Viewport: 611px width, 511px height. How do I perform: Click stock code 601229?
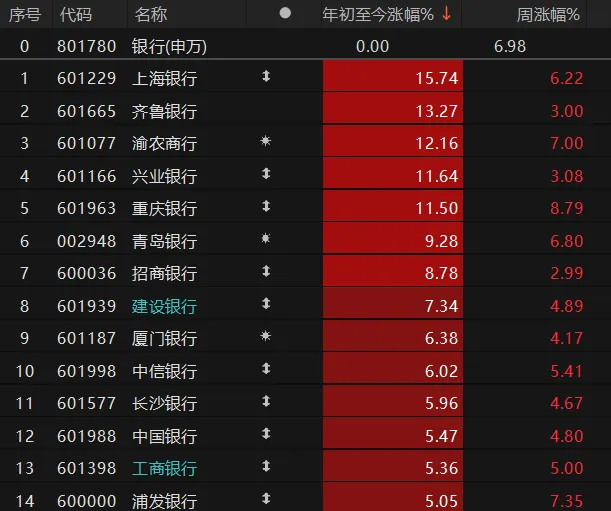tap(87, 78)
